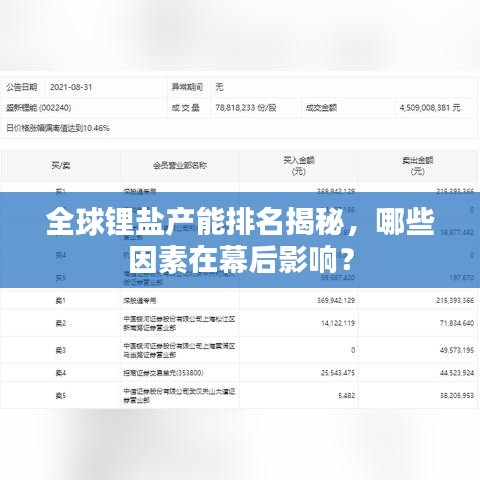This screenshot has height=480, width=480.
Task: Click 215,393,366 in the 卖1 row
Action: pyautogui.click(x=455, y=301)
